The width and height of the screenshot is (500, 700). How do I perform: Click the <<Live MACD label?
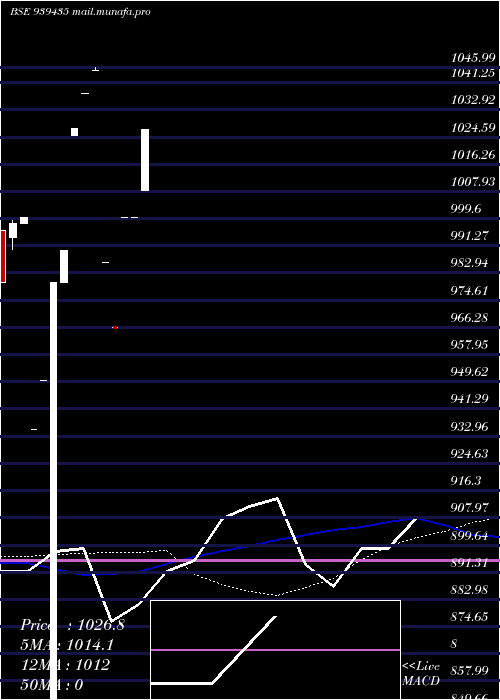click(421, 674)
